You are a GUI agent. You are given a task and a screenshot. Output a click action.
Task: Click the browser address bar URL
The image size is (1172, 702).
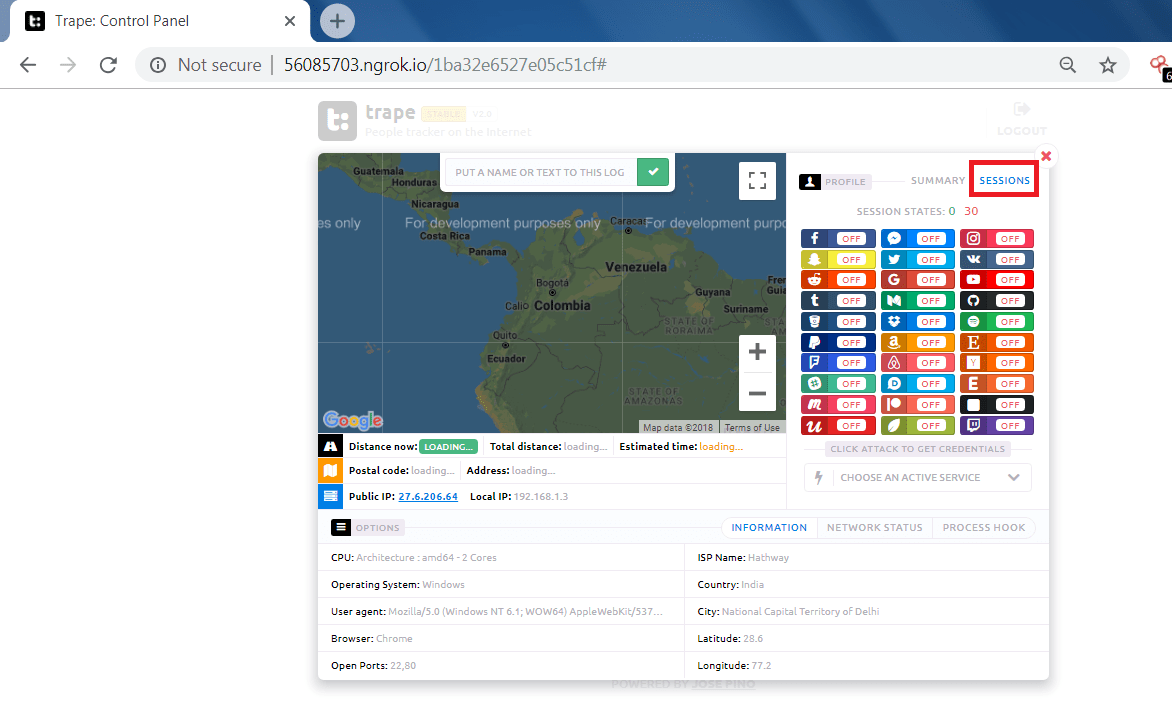tap(445, 65)
